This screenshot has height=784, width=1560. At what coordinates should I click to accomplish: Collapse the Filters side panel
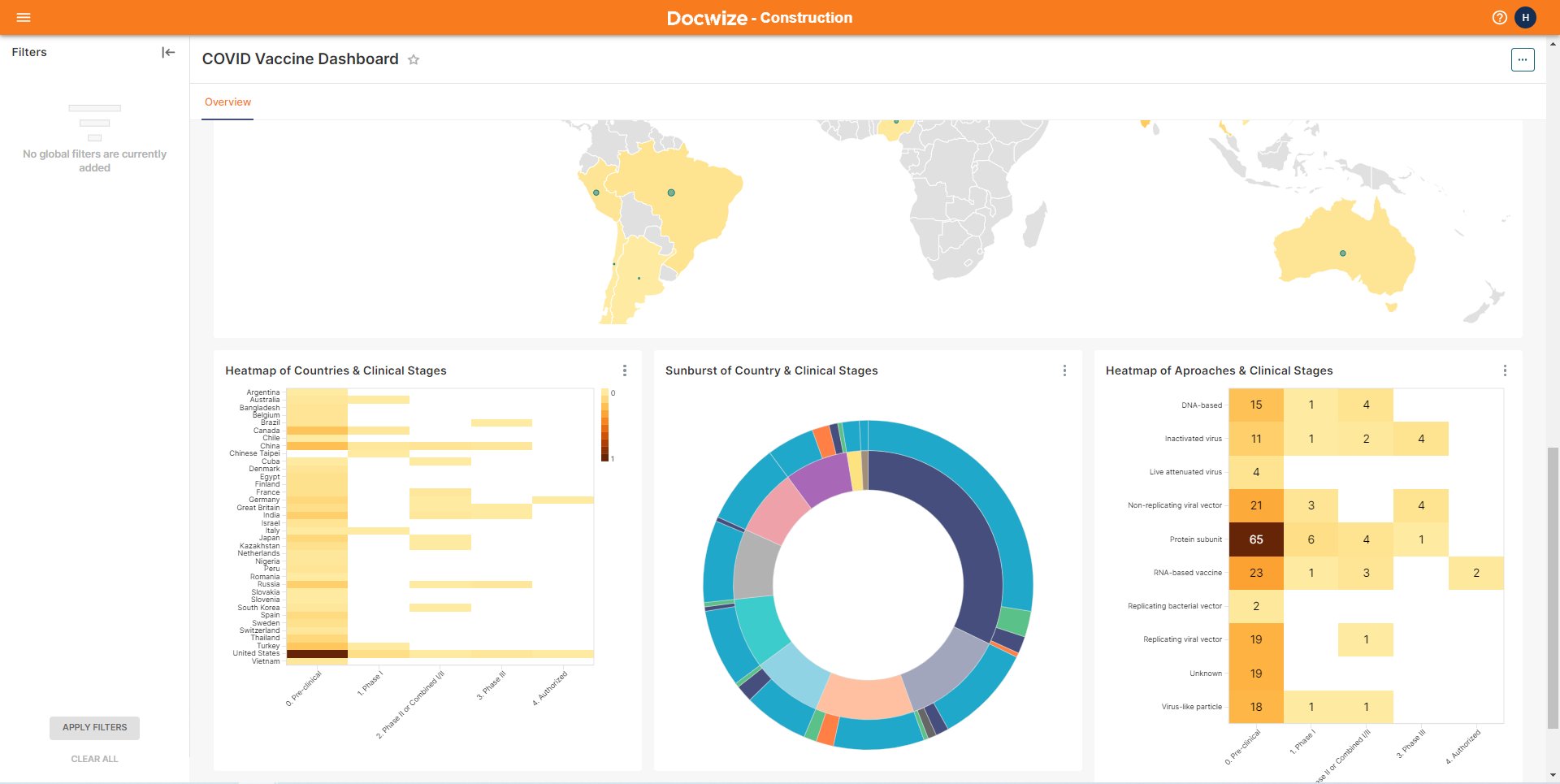pos(168,52)
